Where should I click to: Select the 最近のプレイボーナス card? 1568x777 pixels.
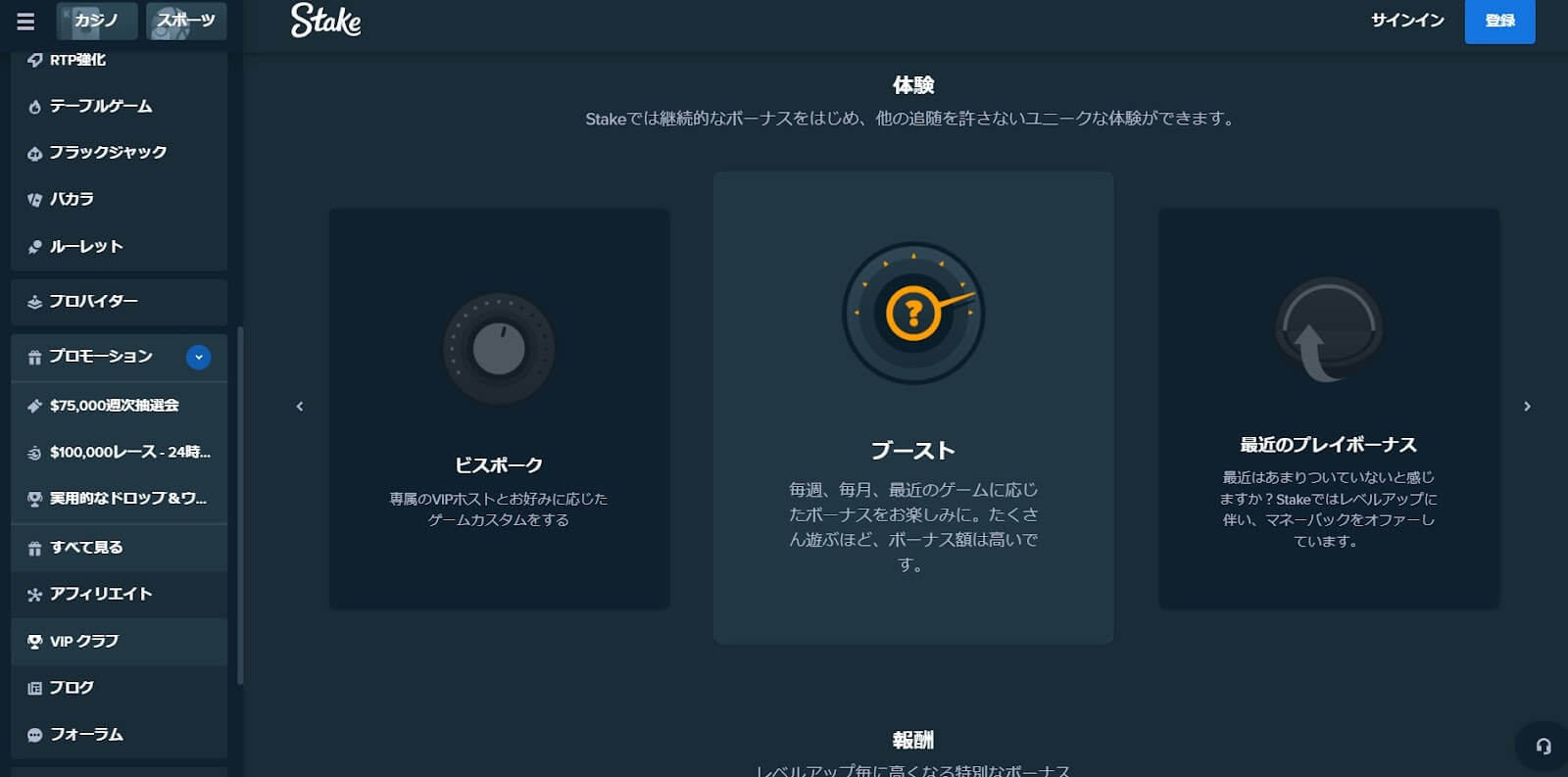1329,409
